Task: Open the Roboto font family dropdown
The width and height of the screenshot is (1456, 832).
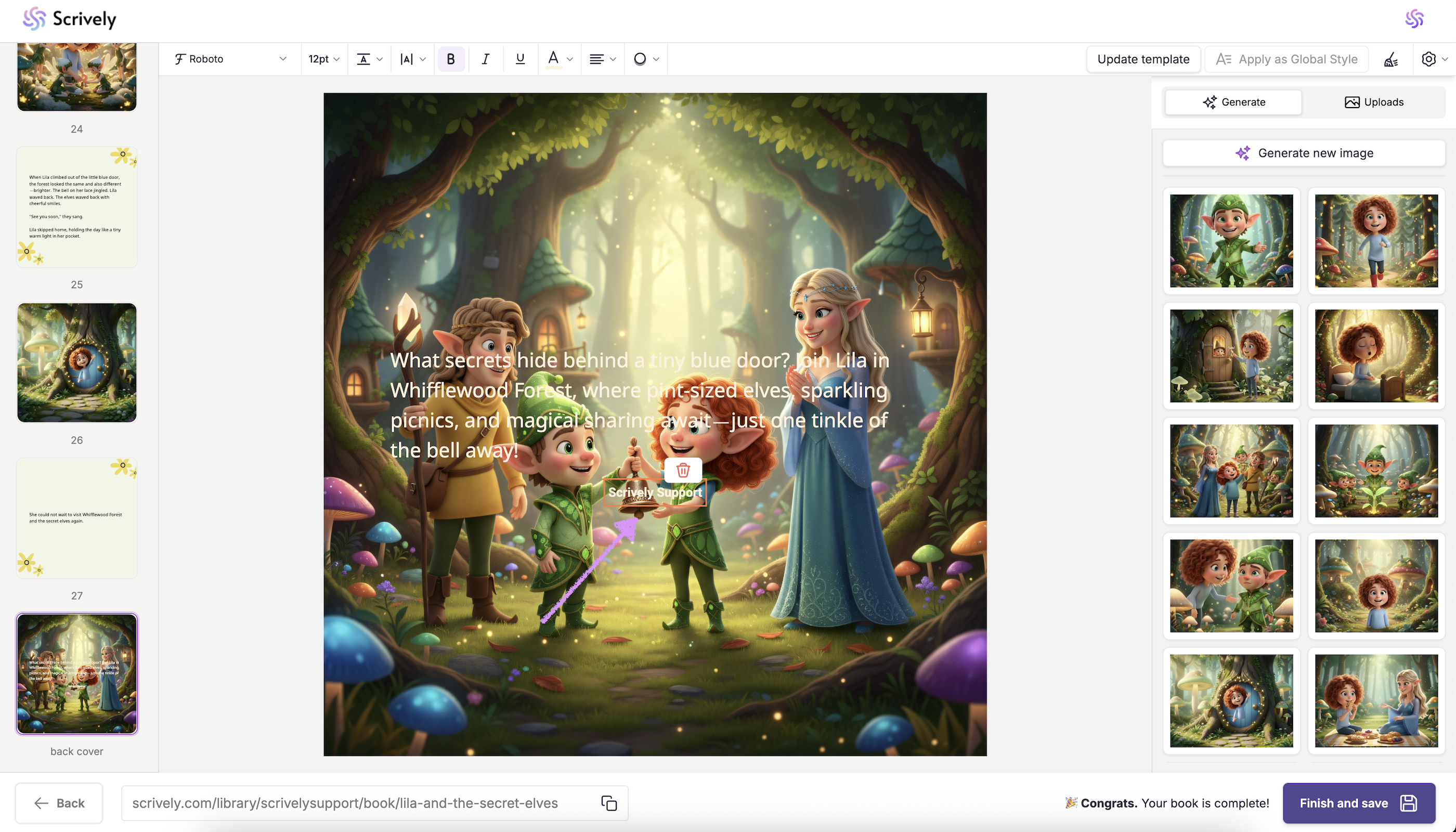Action: point(230,59)
